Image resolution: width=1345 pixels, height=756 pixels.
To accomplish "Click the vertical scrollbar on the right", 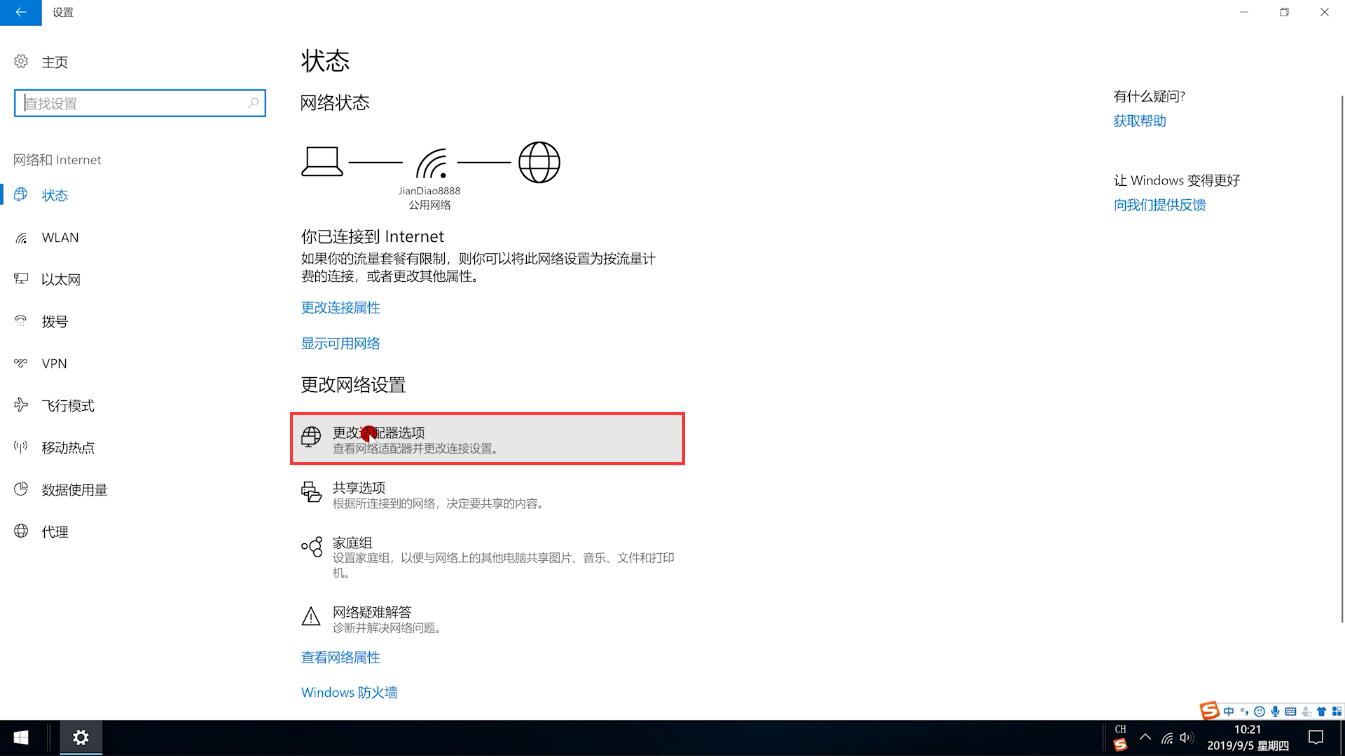I will click(x=1341, y=360).
